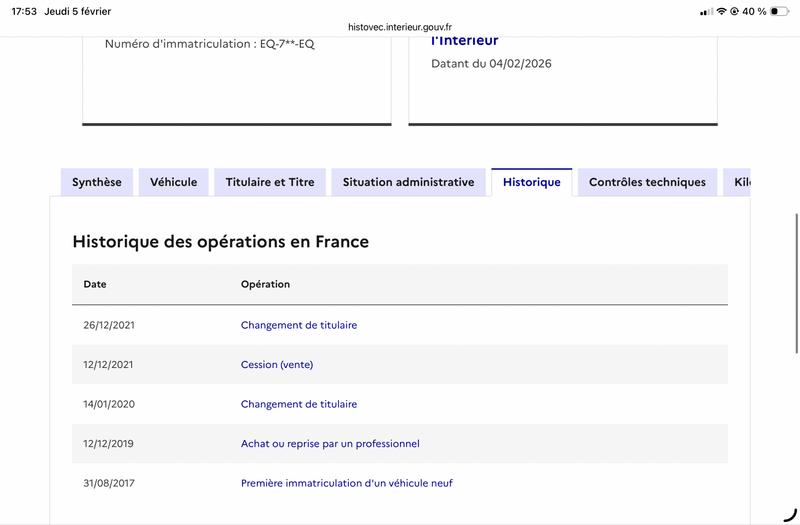
Task: Click Première immatriculation d'un véhicule neuf
Action: (x=347, y=483)
